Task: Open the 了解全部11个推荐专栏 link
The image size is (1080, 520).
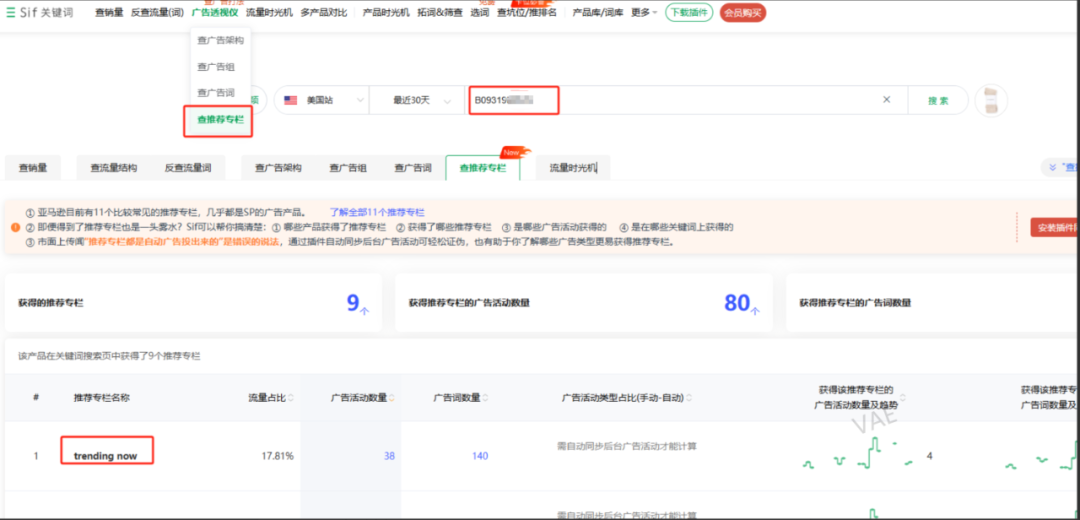Action: pos(377,212)
